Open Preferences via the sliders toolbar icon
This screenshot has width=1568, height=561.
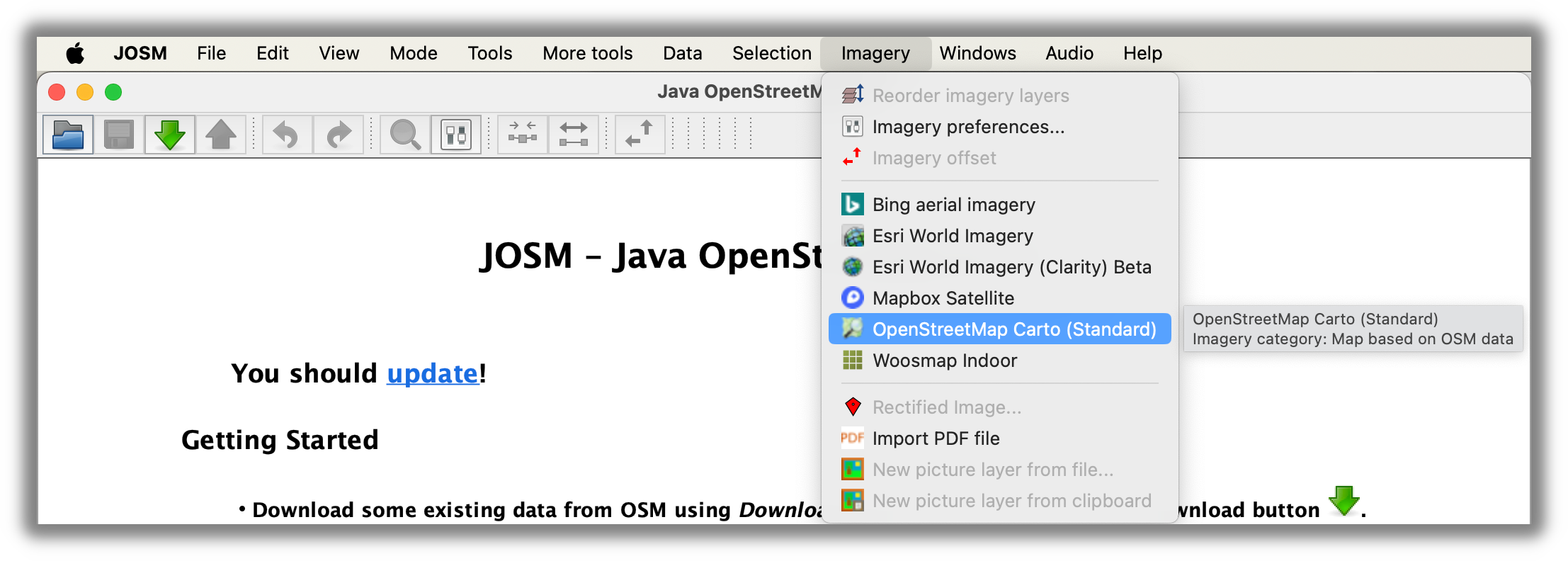(456, 135)
